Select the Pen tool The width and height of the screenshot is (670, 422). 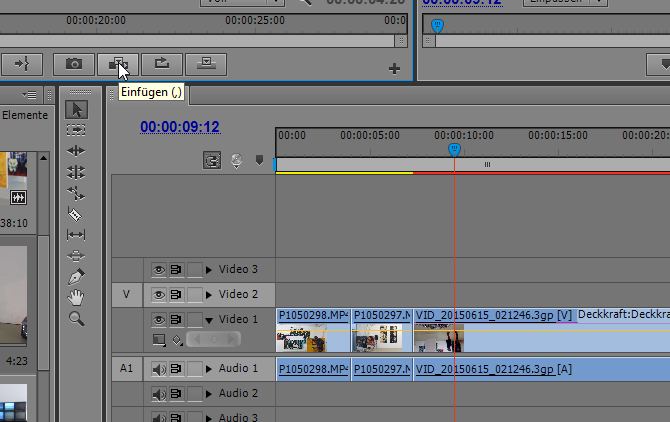(x=76, y=276)
